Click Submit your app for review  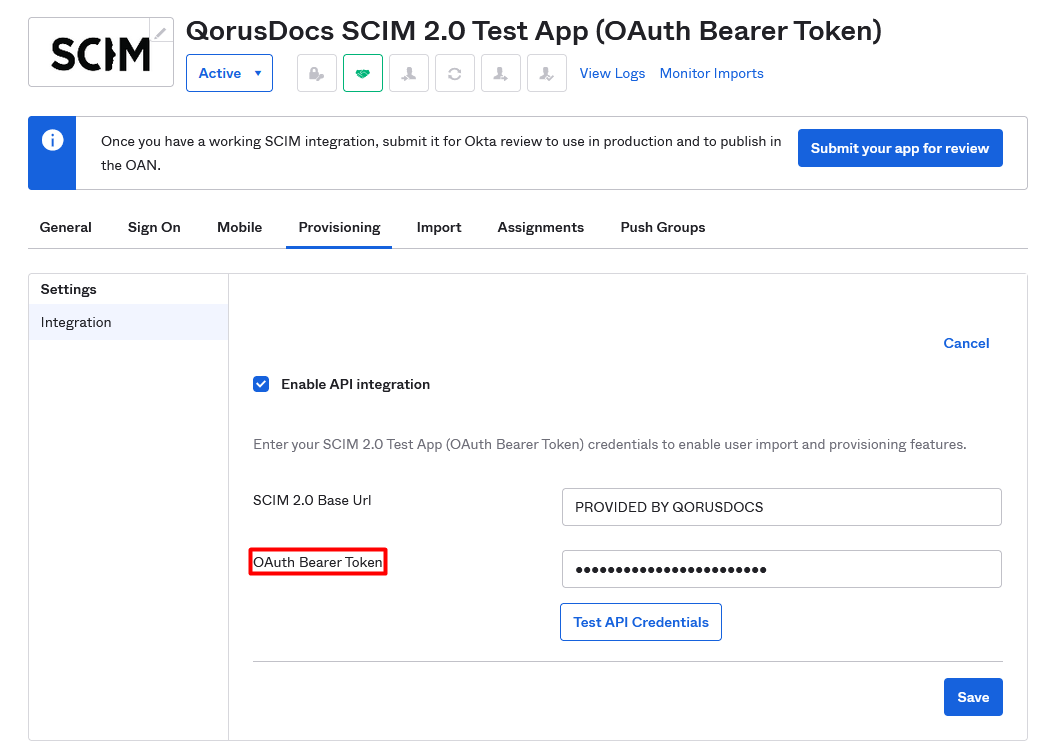(900, 148)
